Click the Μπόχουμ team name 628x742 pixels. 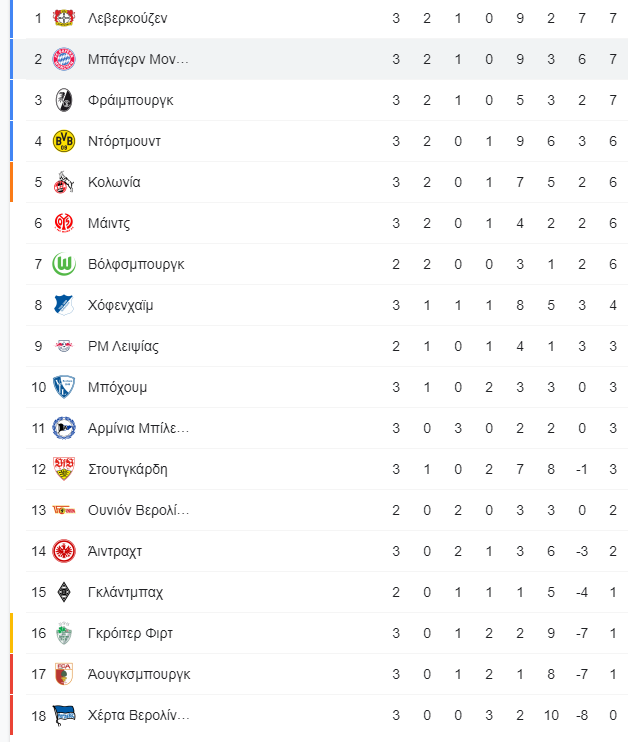pos(117,387)
